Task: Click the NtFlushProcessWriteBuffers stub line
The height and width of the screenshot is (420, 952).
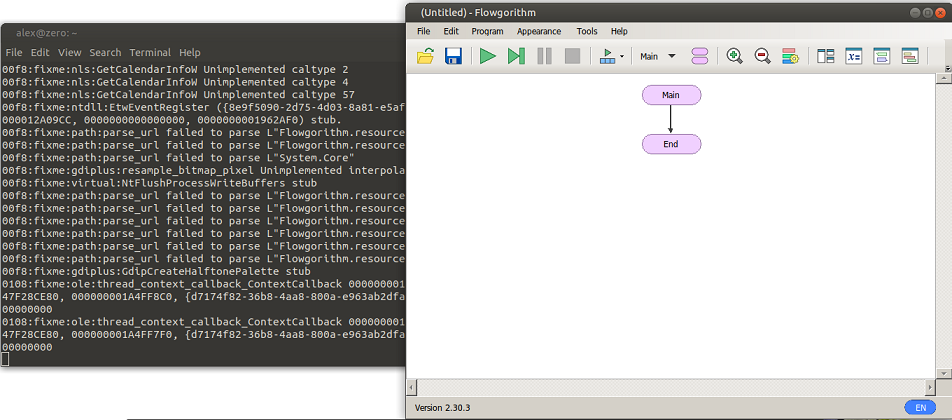Action: click(x=160, y=183)
